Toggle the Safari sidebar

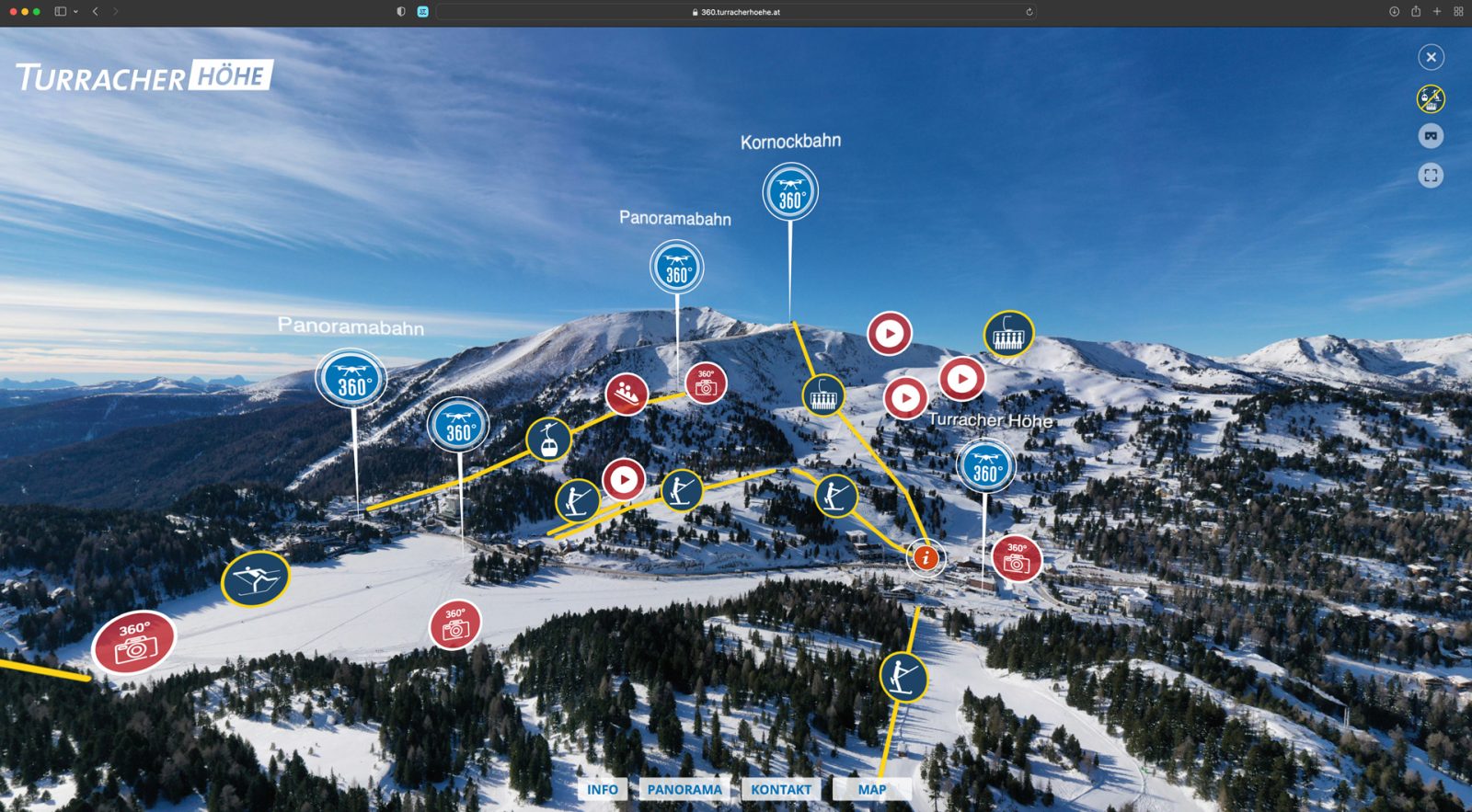[60, 12]
